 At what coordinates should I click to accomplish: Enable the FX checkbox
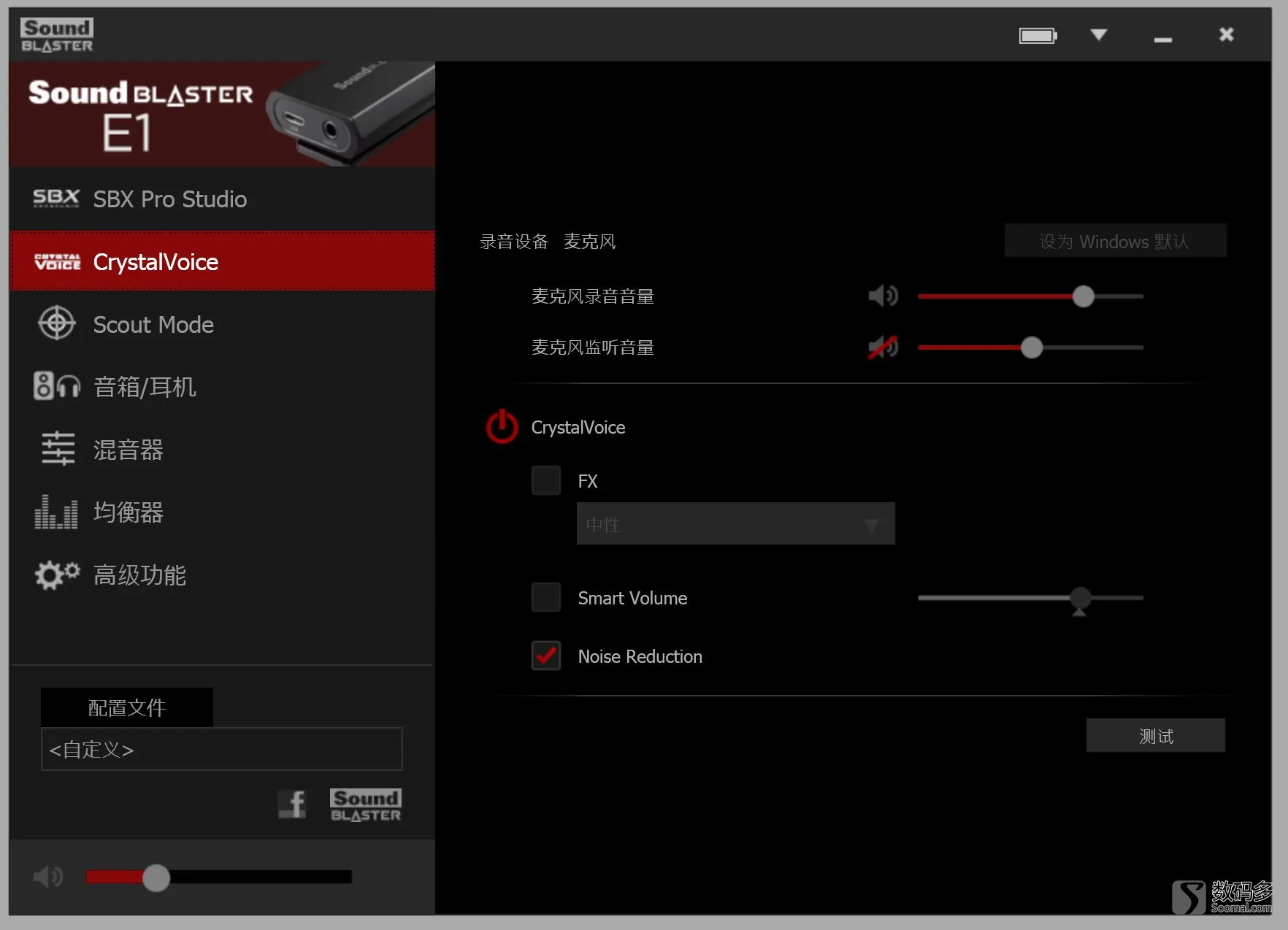tap(546, 480)
